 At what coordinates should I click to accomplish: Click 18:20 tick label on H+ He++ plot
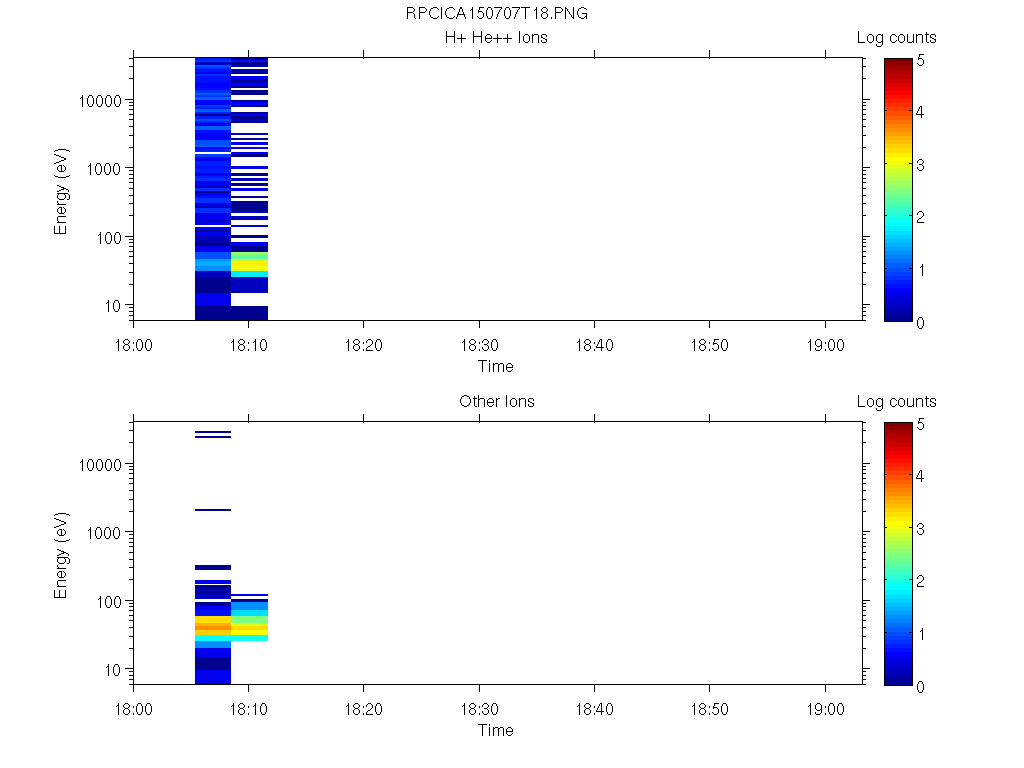pos(363,345)
